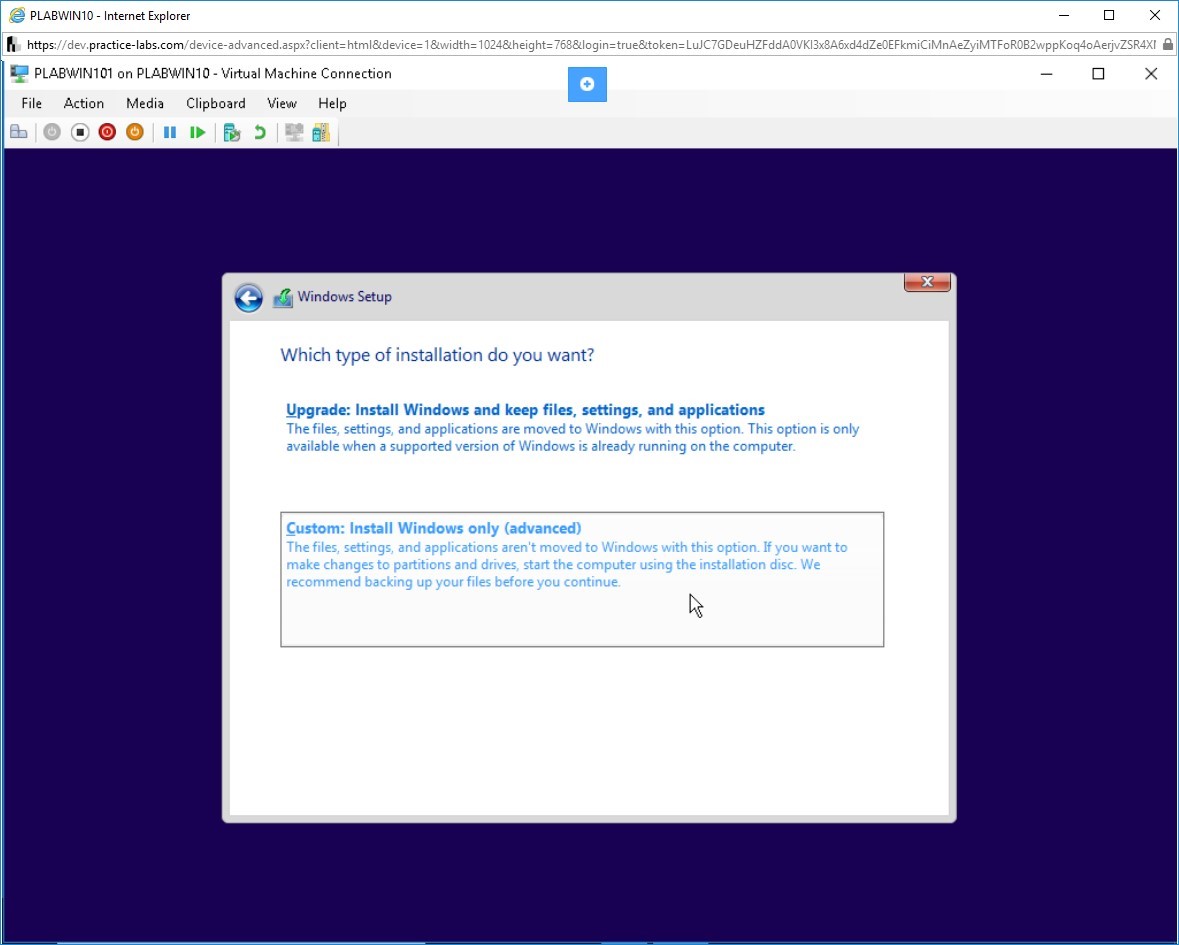This screenshot has height=945, width=1179.
Task: Click the blue plus button below the address bar
Action: [x=587, y=84]
